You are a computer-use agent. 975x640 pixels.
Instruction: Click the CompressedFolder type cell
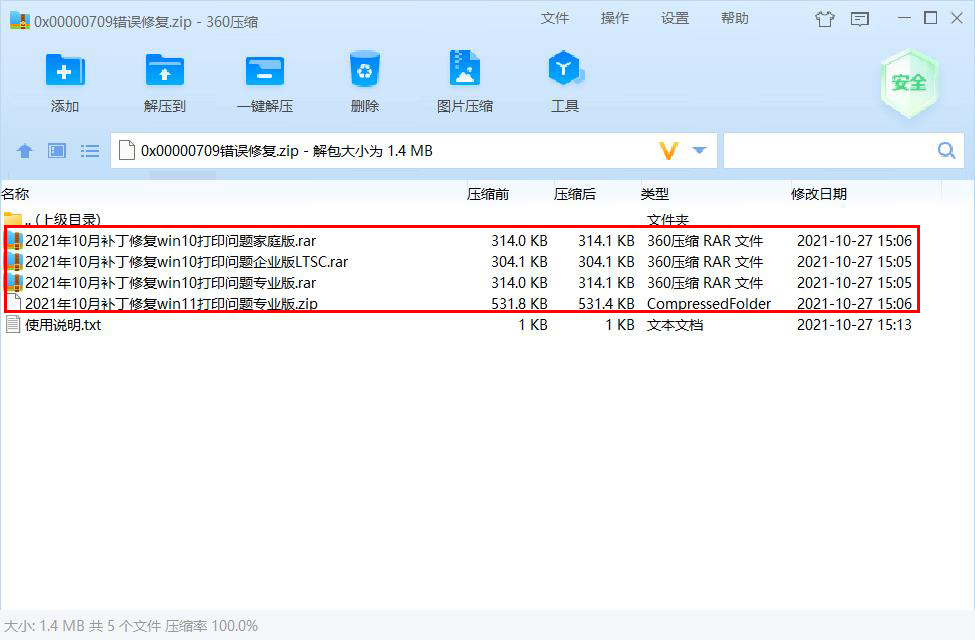click(709, 304)
